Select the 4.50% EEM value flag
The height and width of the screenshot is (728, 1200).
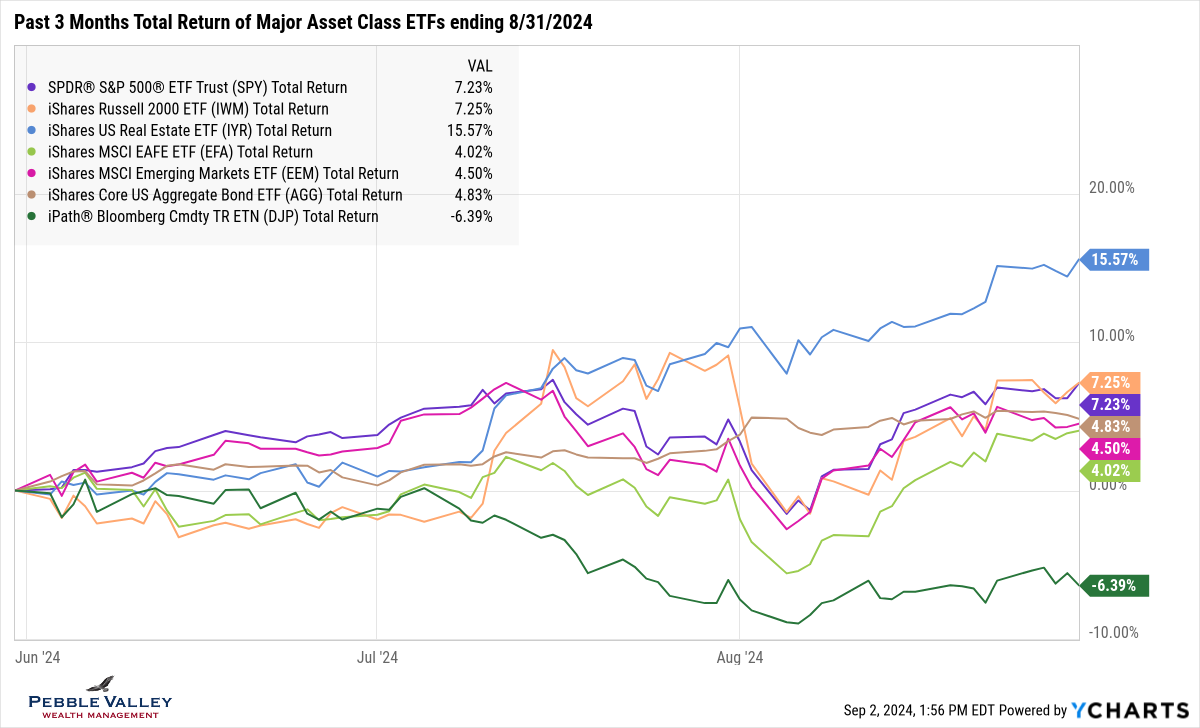pos(1114,448)
